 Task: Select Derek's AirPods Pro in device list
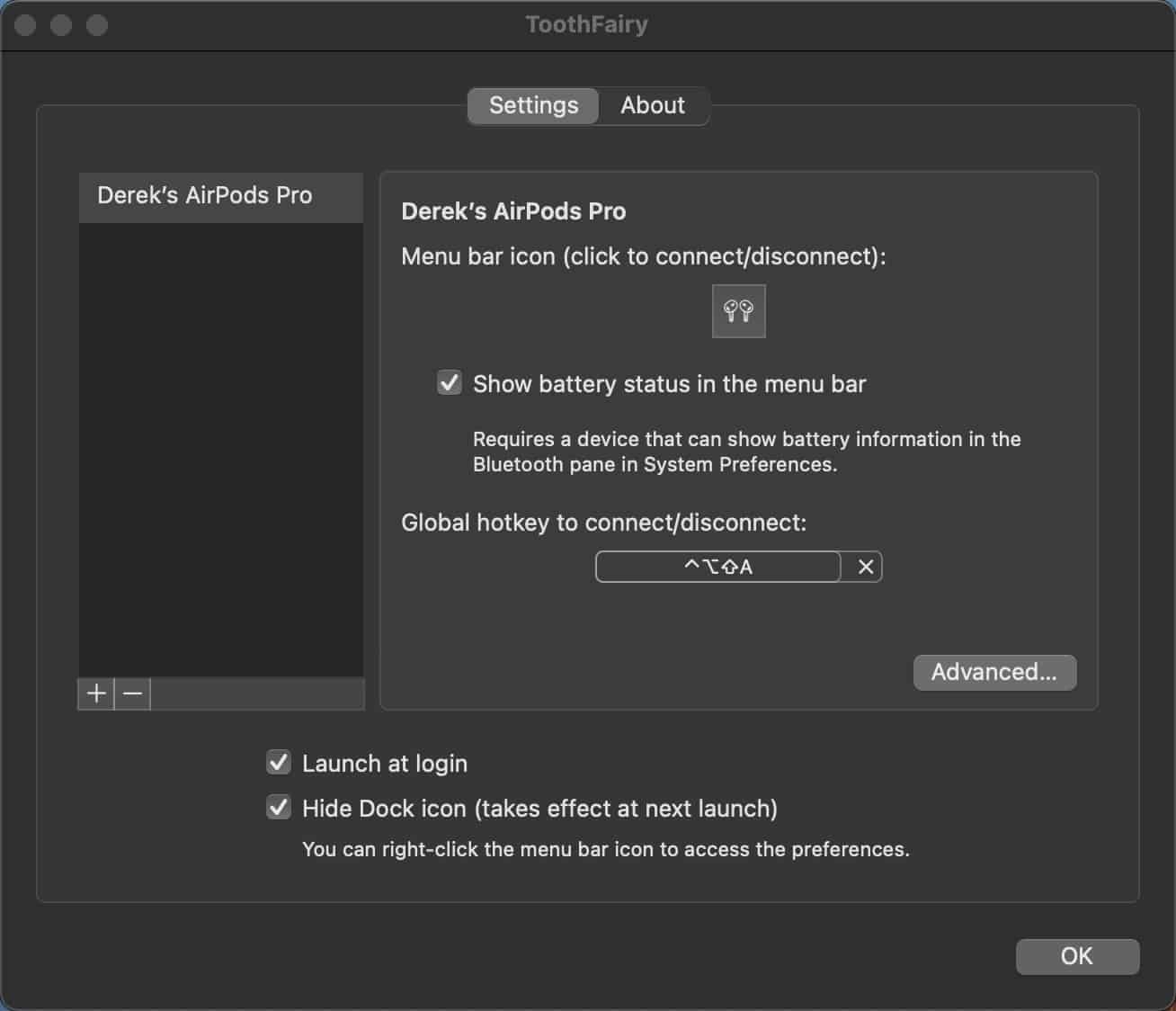221,196
